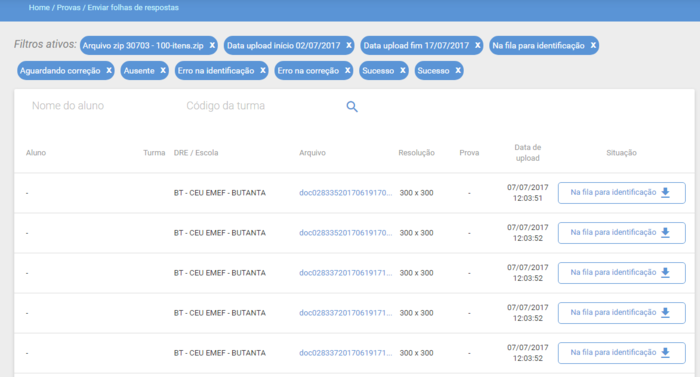Go to 'Home' in the breadcrumb
This screenshot has width=700, height=377.
(39, 8)
